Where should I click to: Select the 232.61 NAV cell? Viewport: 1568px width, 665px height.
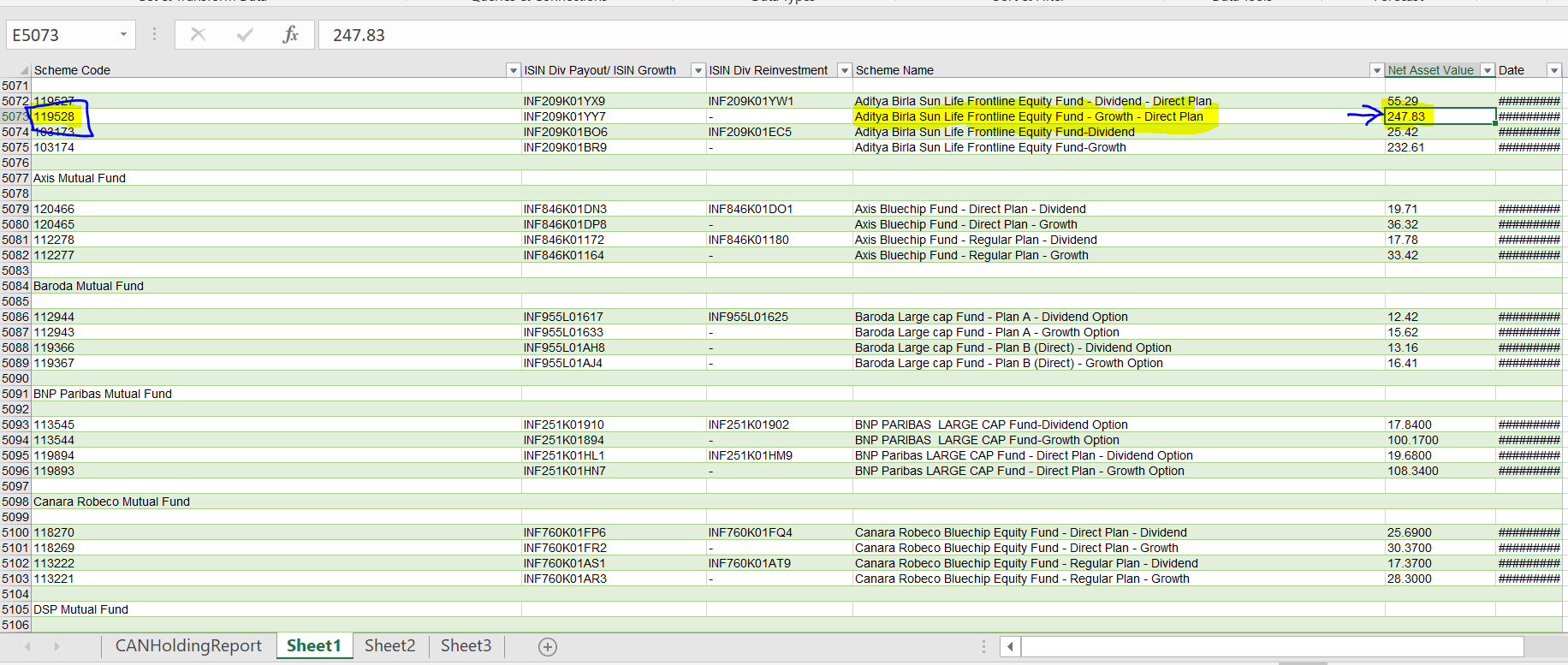click(x=1440, y=147)
